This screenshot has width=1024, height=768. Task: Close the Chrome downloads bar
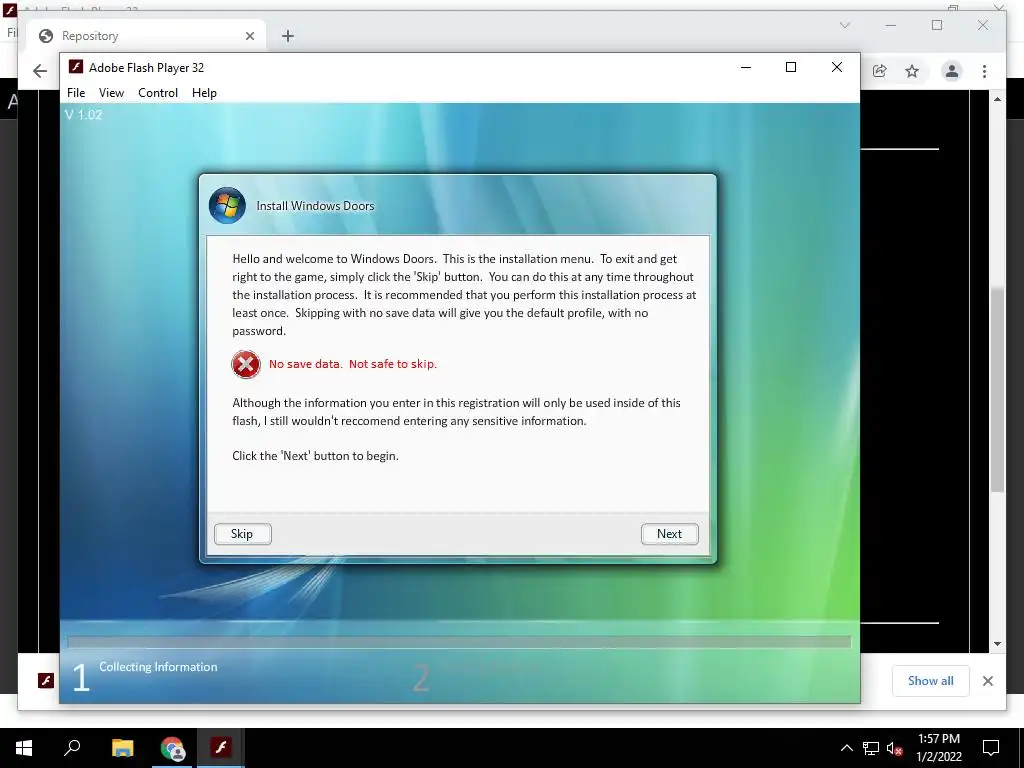(x=987, y=680)
